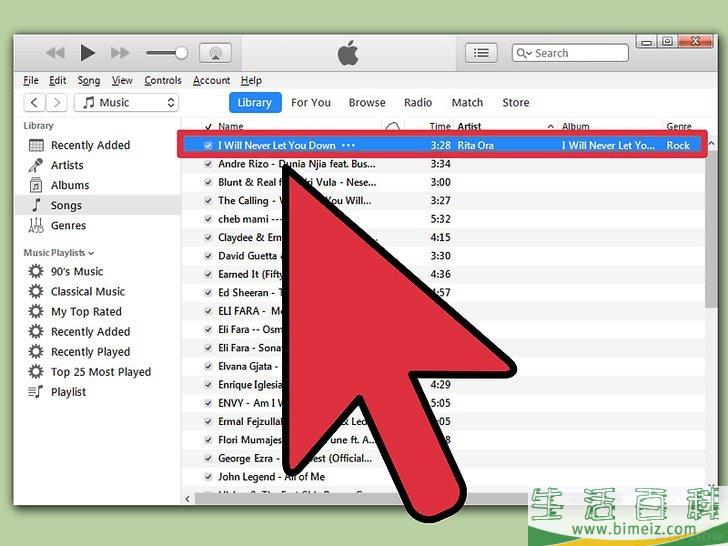Uncheck the Ed Sheeran song checkbox
Viewport: 728px width, 546px height.
click(208, 293)
